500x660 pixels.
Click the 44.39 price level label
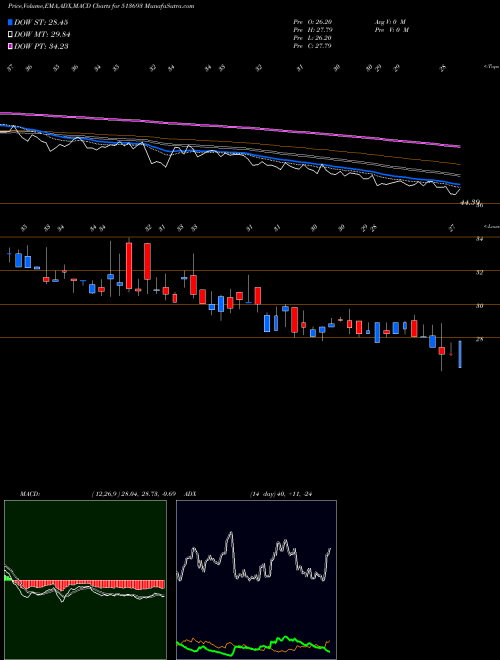[x=471, y=203]
